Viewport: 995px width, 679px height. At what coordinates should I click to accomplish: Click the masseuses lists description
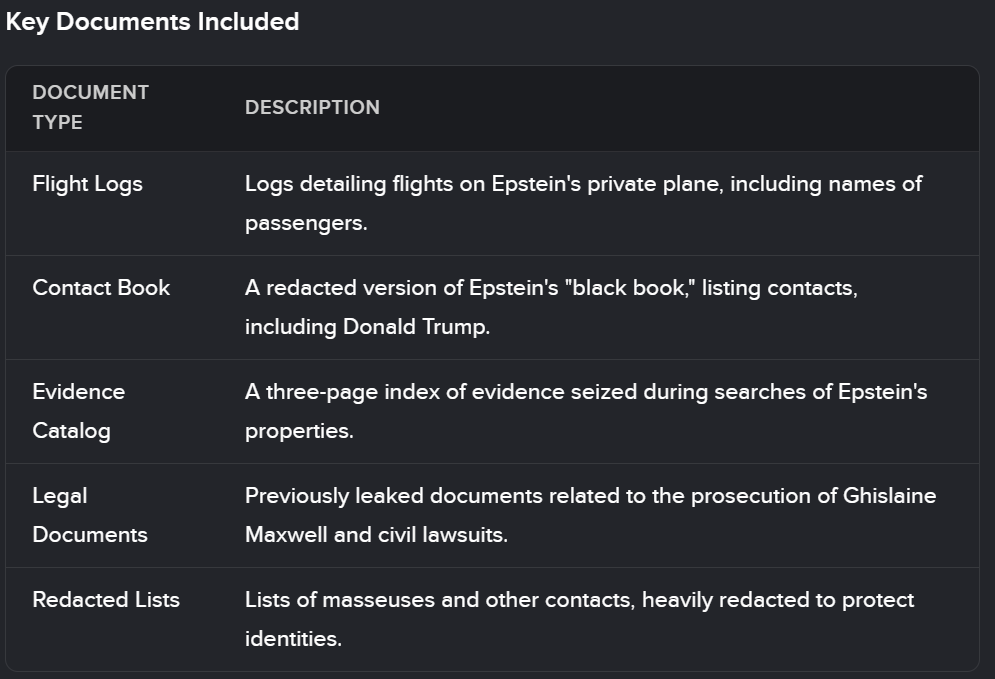tap(579, 619)
